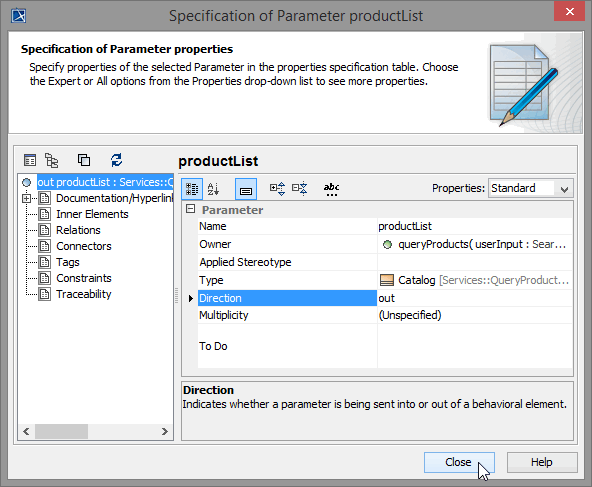Select the Constraints tree item
This screenshot has height=487, width=592.
click(x=84, y=278)
